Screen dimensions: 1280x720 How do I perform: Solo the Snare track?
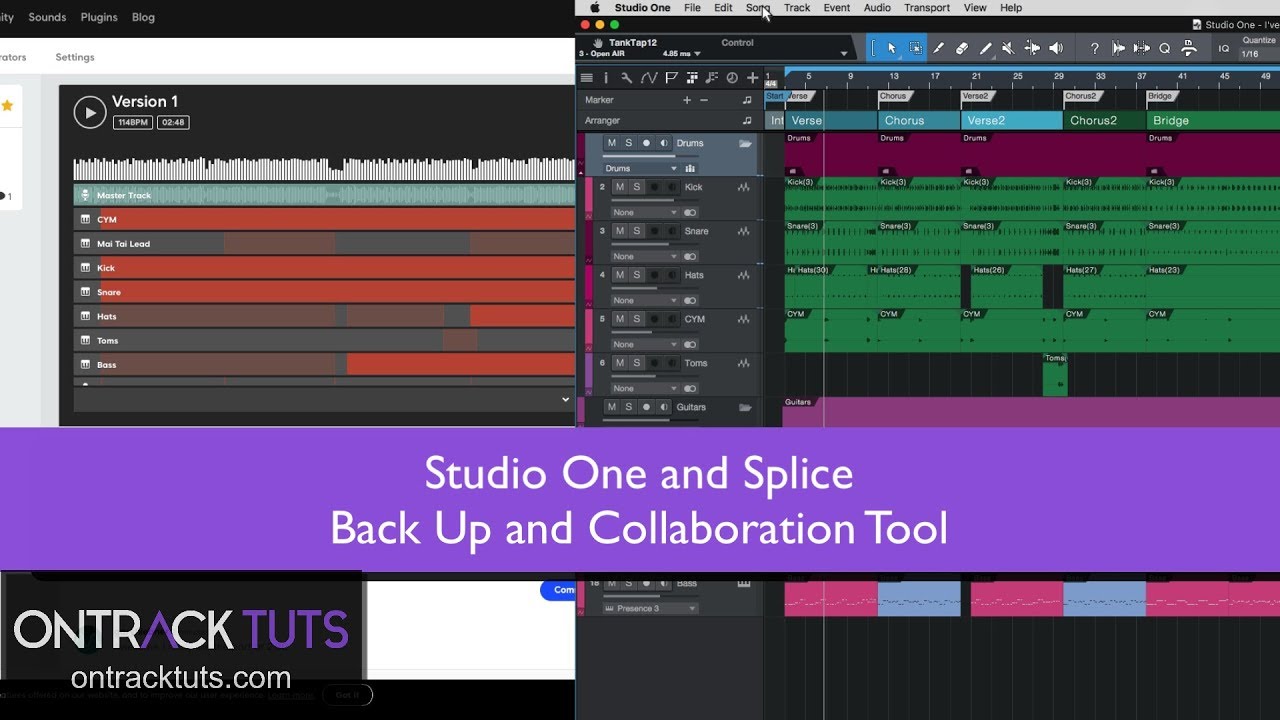coord(636,231)
